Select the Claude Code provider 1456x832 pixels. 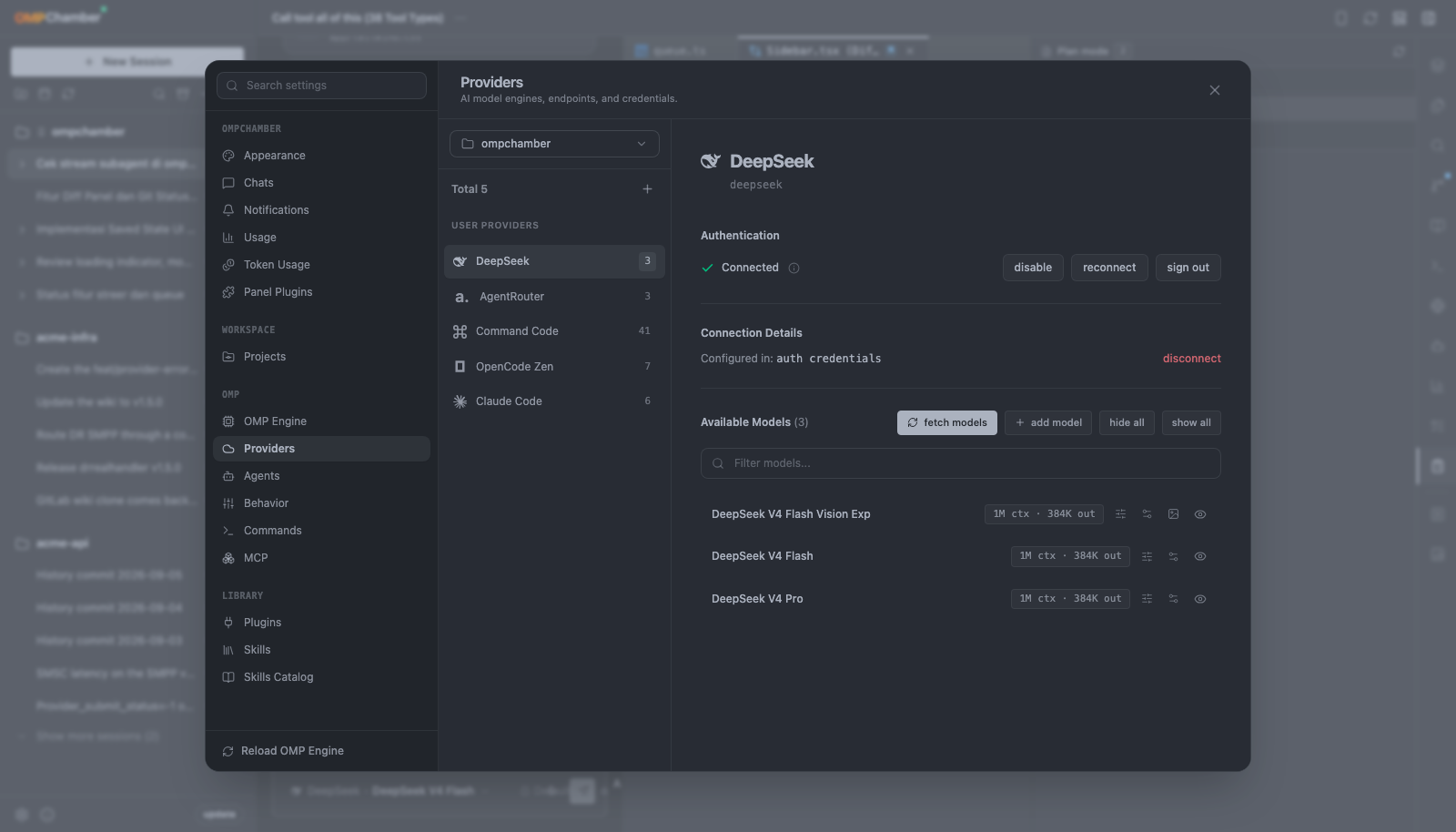click(x=554, y=401)
